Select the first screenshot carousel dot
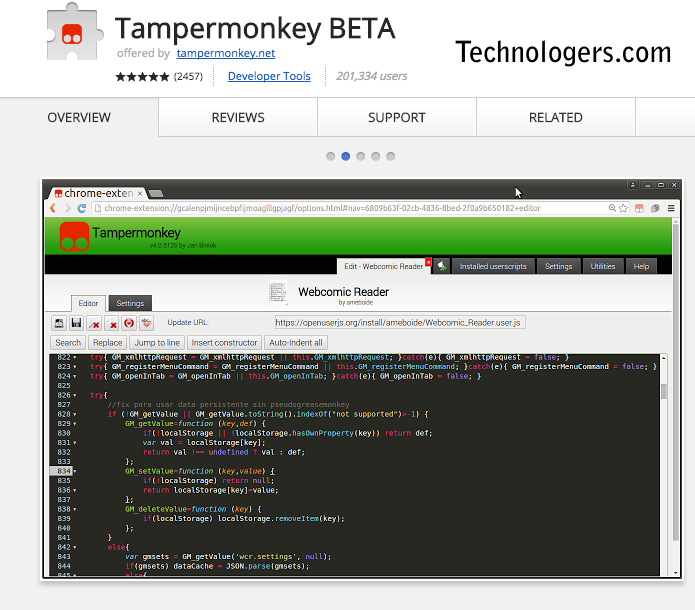Screen dimensions: 695x610 [x=331, y=156]
